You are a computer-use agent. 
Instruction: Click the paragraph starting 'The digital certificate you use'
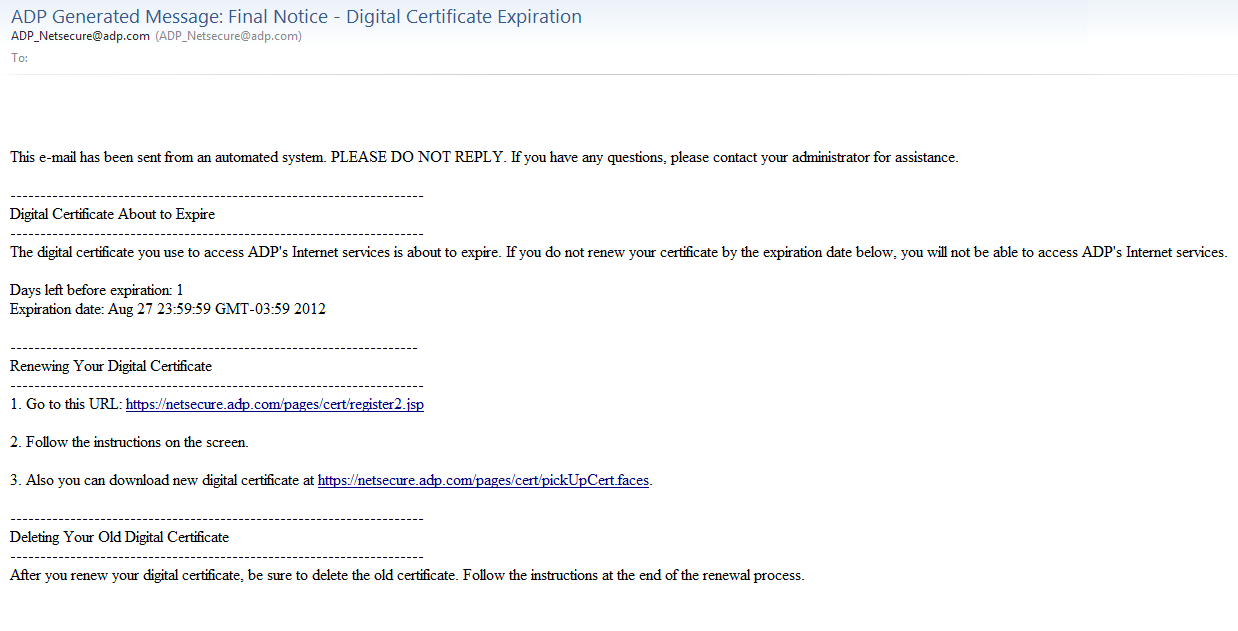pyautogui.click(x=618, y=252)
